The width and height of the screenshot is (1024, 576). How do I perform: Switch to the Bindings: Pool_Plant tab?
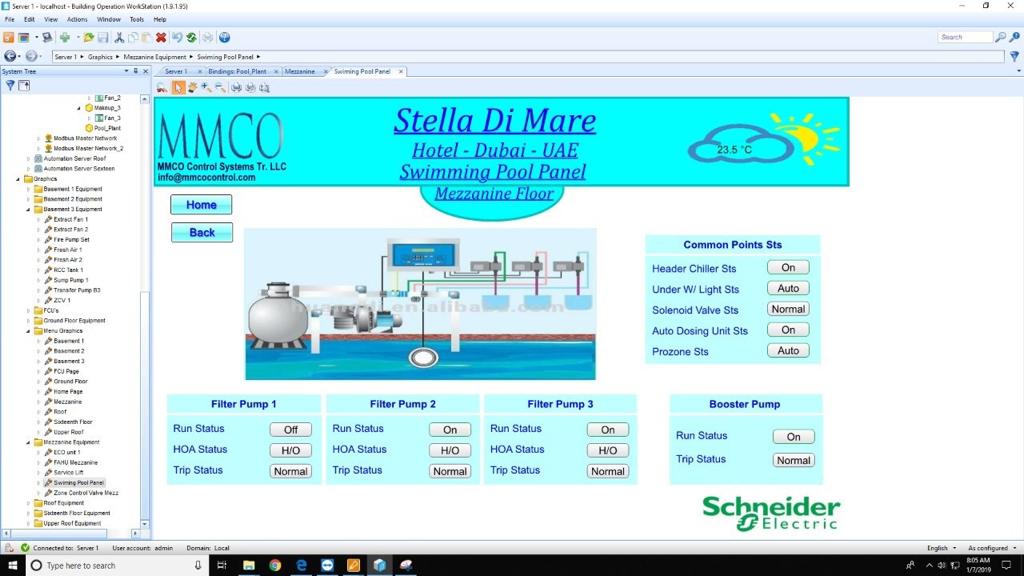(237, 72)
